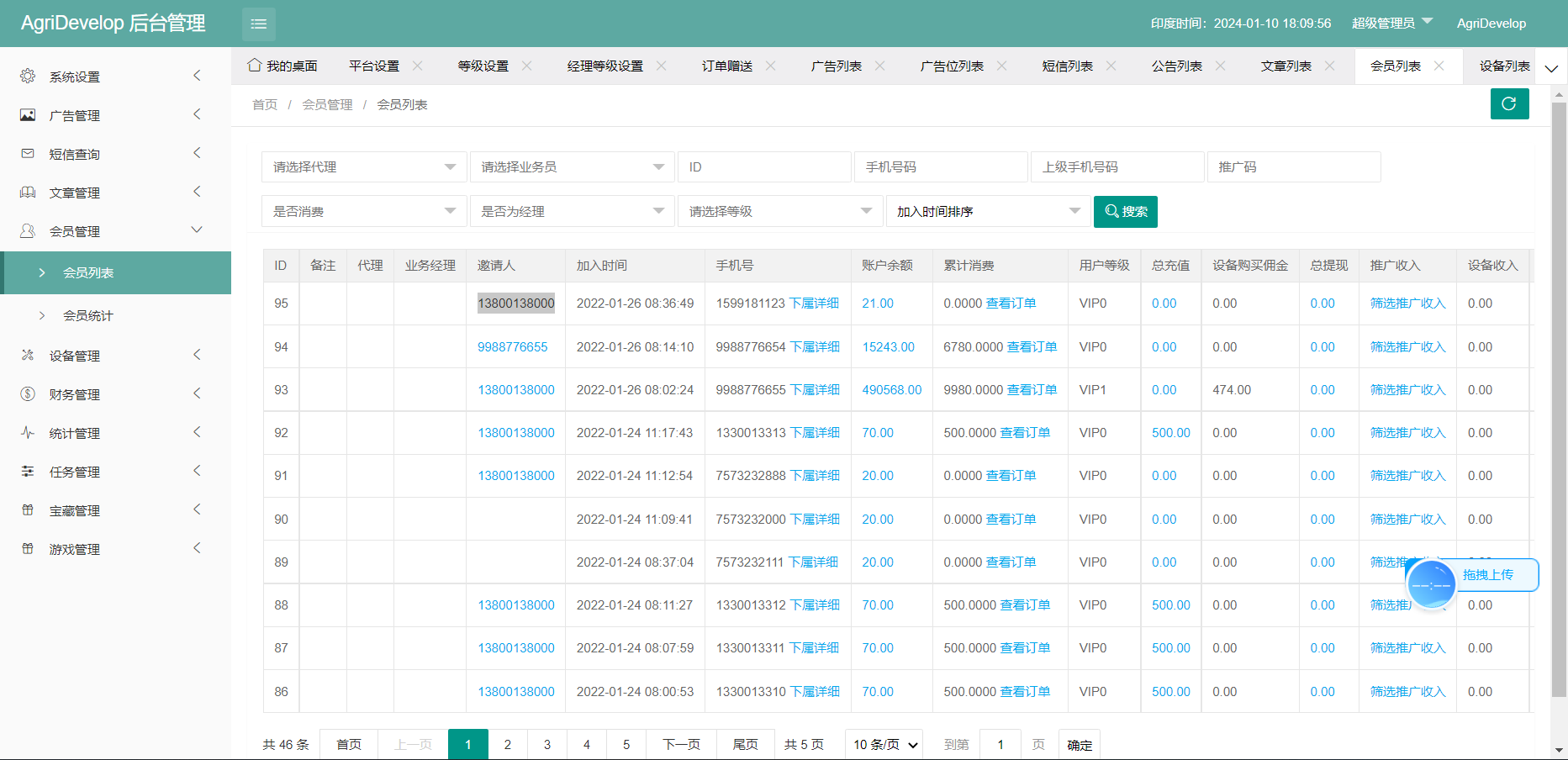The height and width of the screenshot is (760, 1568).
Task: Focus the 手机号码 input field
Action: pos(941,166)
